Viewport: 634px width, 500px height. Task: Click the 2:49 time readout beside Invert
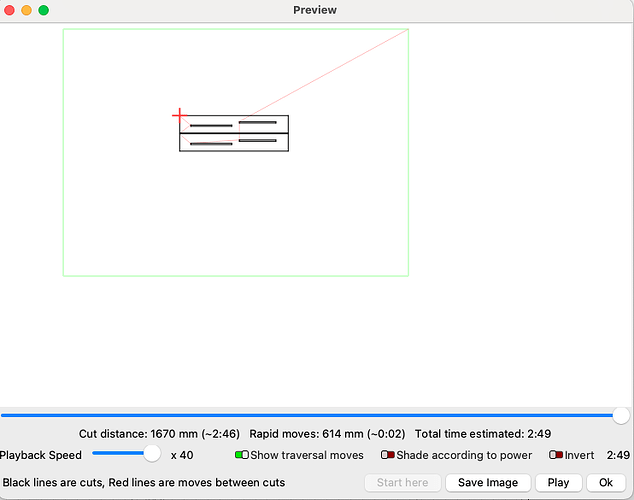tap(618, 455)
